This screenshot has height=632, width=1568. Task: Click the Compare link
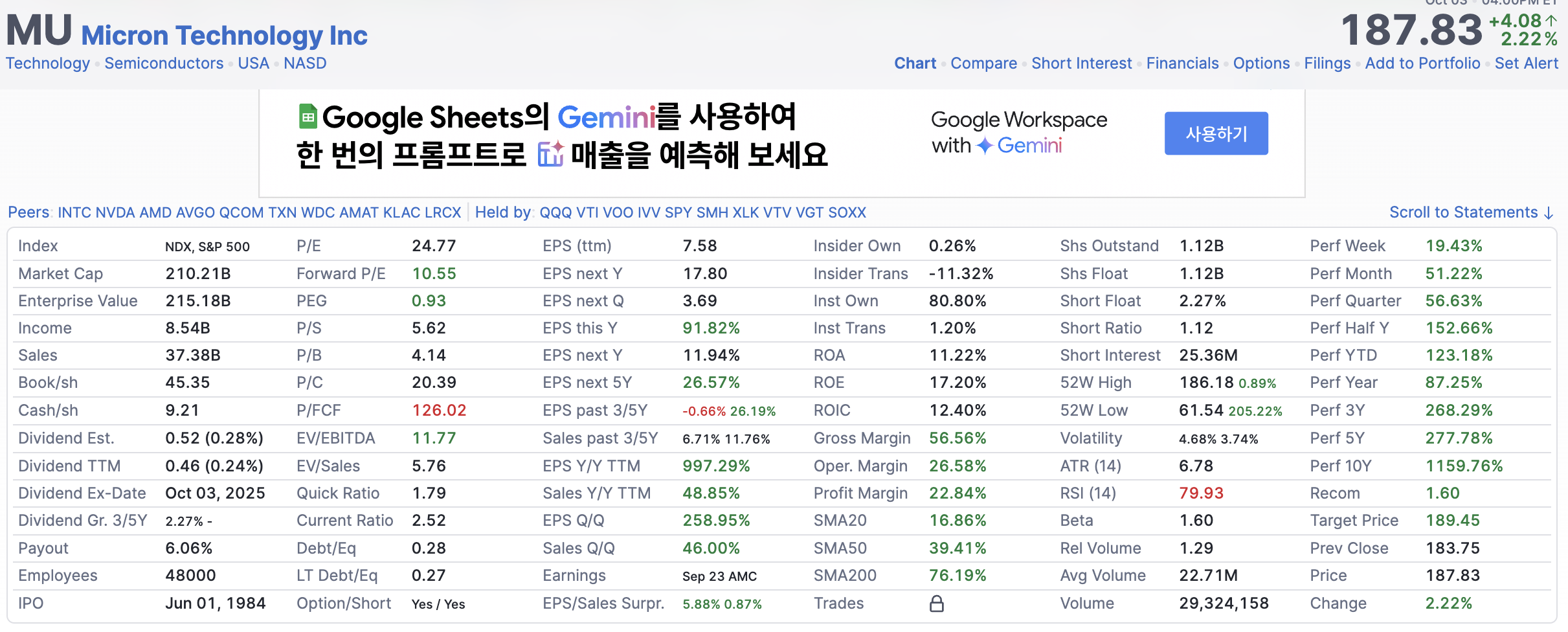983,63
